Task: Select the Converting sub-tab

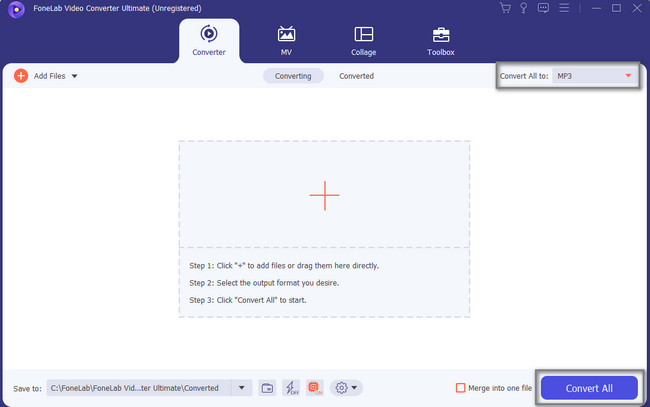Action: point(293,76)
